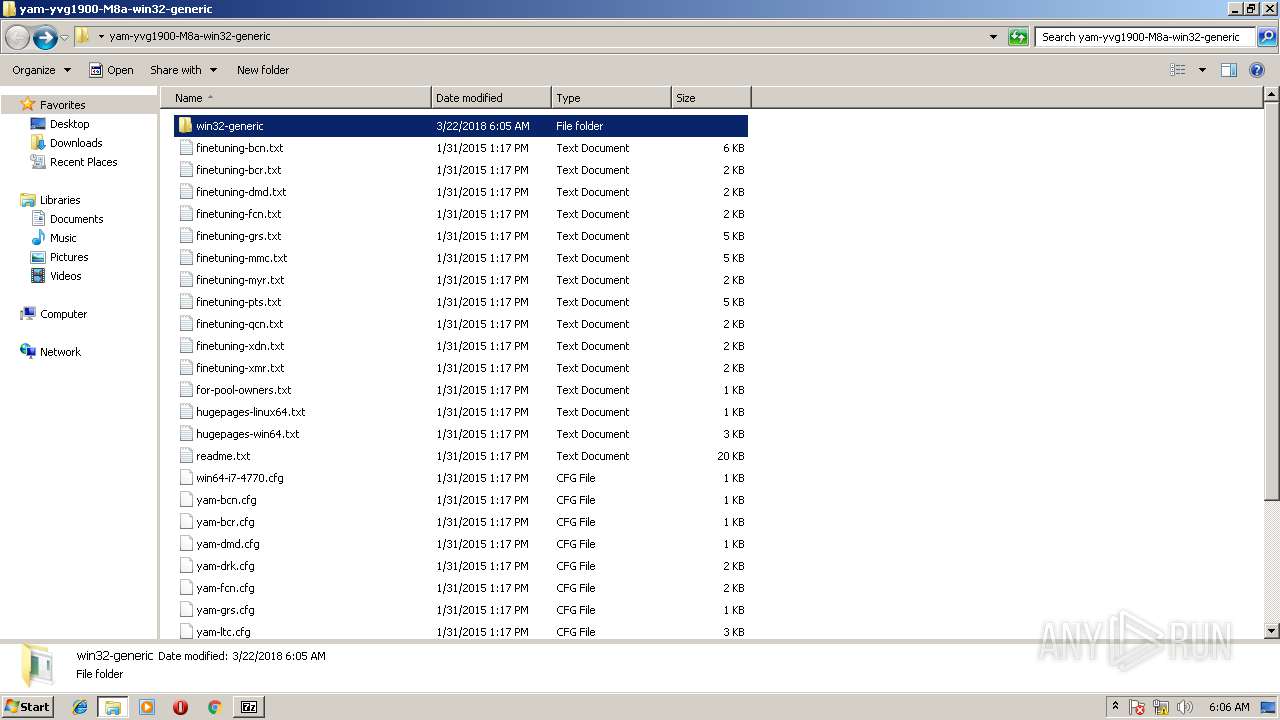Select the for-pool-owners.txt file icon
The height and width of the screenshot is (720, 1280).
point(185,390)
